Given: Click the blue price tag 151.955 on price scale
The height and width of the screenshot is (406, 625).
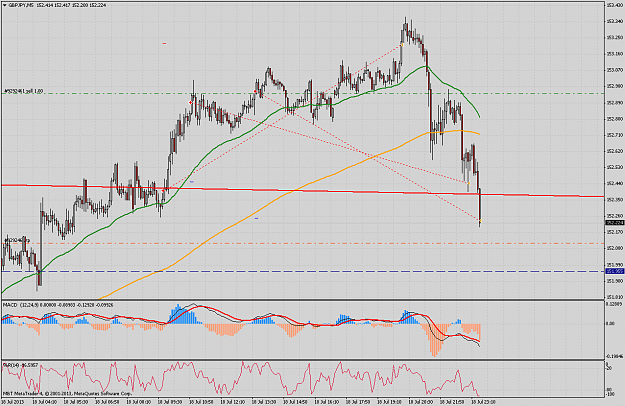Looking at the screenshot, I should pyautogui.click(x=614, y=271).
